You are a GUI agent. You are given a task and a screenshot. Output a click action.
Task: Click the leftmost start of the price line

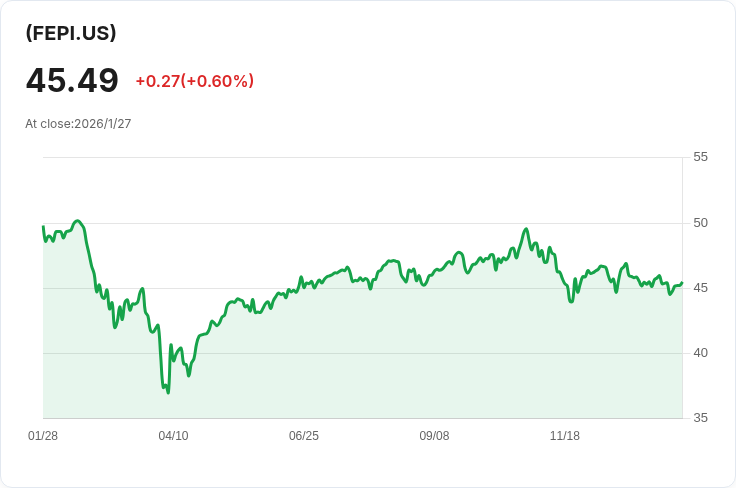click(x=43, y=226)
